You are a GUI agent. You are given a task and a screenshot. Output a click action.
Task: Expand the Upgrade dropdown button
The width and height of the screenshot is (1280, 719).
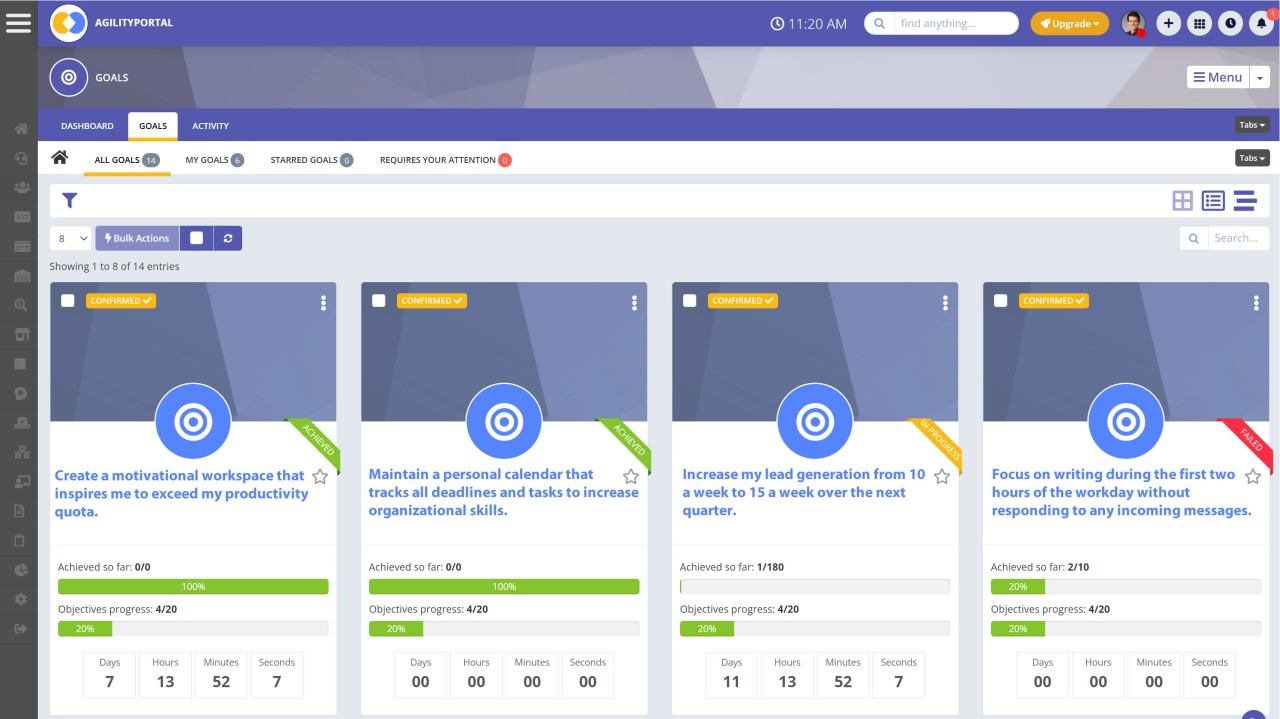1069,24
